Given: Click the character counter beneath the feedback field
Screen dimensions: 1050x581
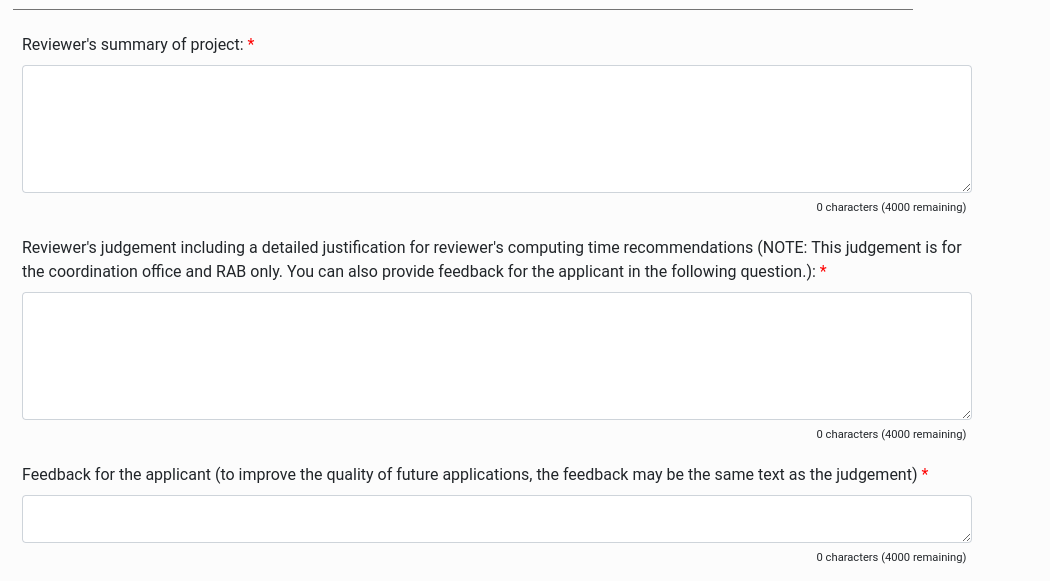Looking at the screenshot, I should 891,557.
